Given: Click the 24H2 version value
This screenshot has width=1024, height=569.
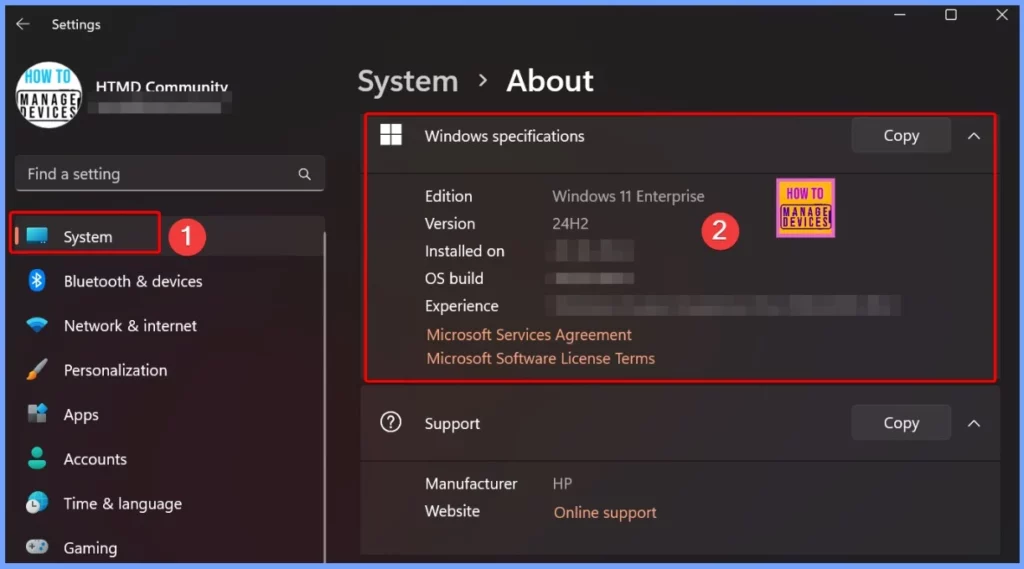Looking at the screenshot, I should [570, 224].
